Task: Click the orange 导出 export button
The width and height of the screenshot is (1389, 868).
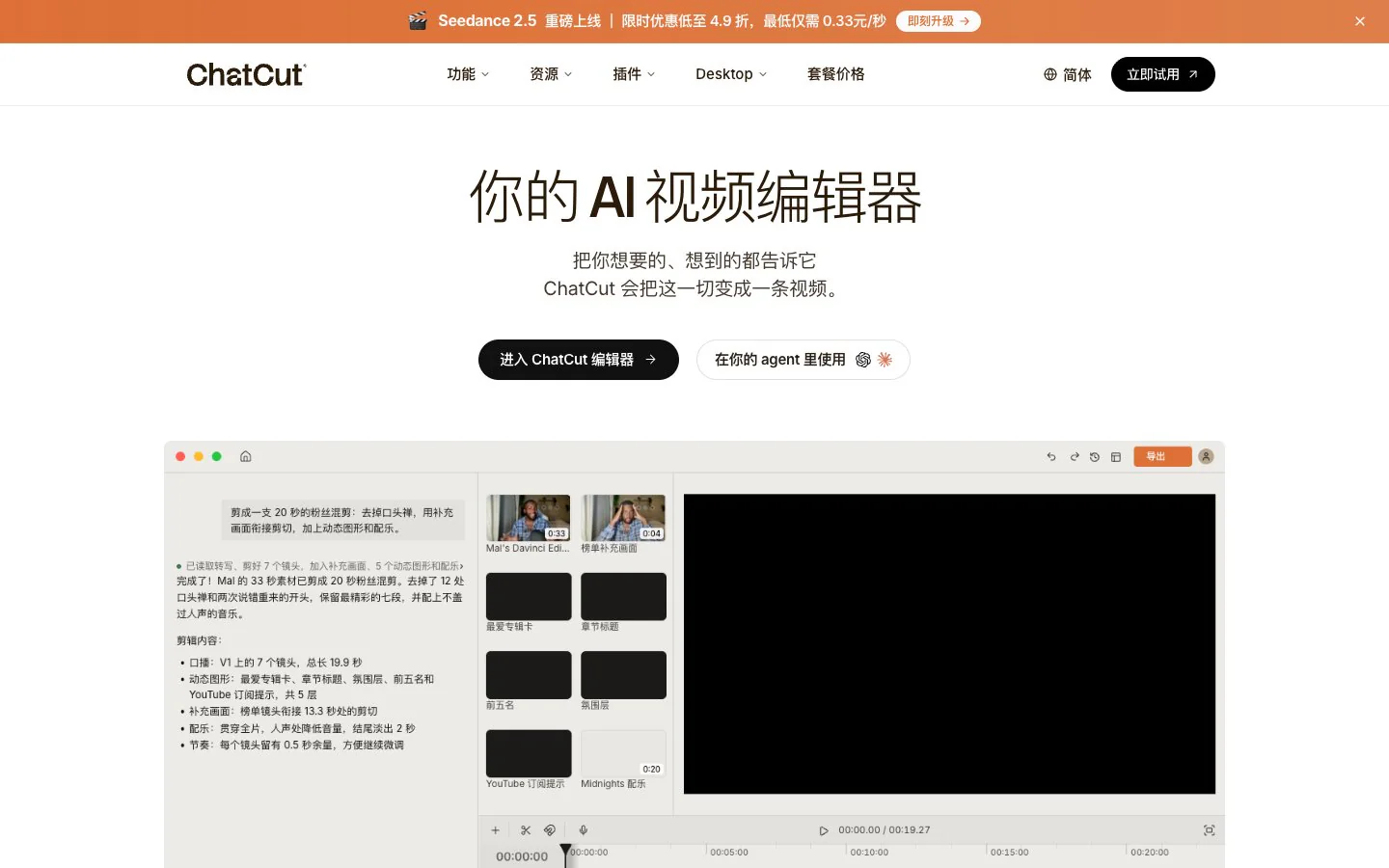Action: 1162,457
